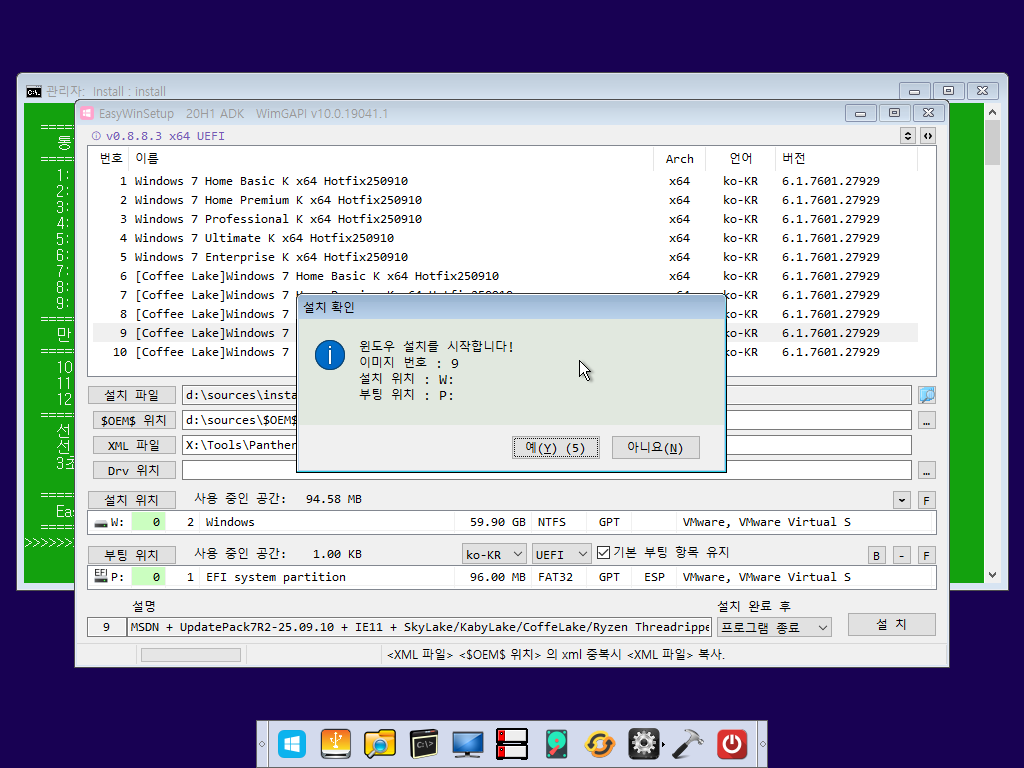This screenshot has width=1024, height=768.
Task: Click the B button on boot location row
Action: 876,555
